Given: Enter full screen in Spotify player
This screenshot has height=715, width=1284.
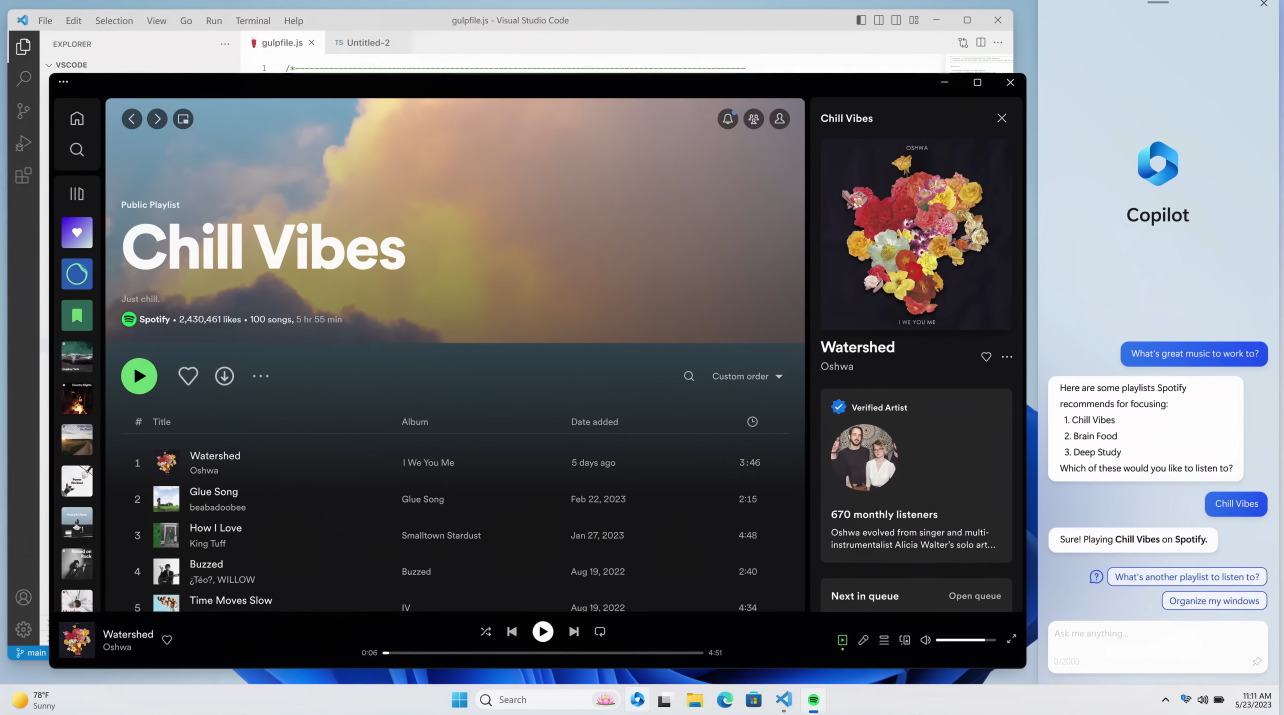Looking at the screenshot, I should click(x=1011, y=639).
